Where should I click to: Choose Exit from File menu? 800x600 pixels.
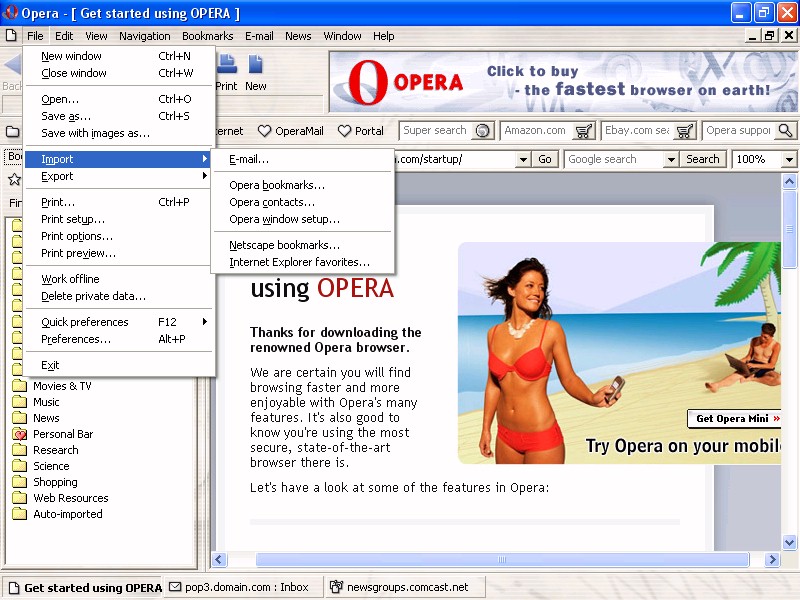click(119, 365)
